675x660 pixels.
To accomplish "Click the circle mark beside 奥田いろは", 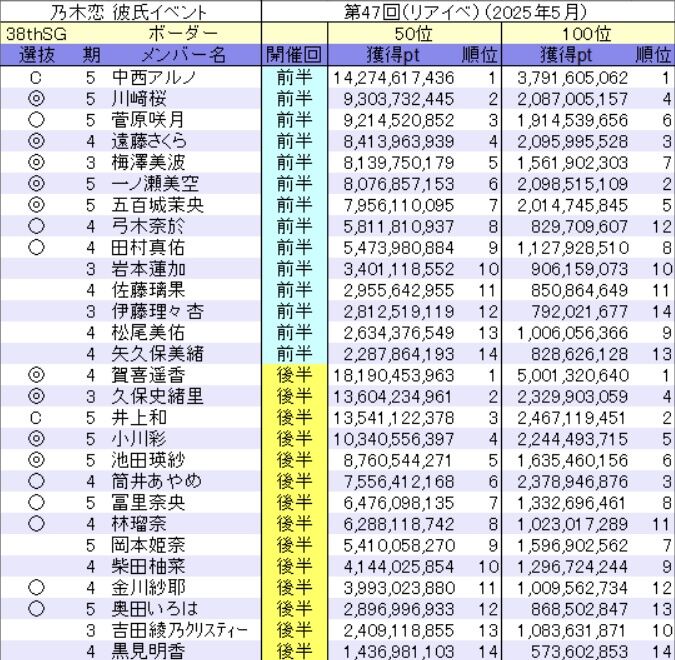I will click(36, 609).
